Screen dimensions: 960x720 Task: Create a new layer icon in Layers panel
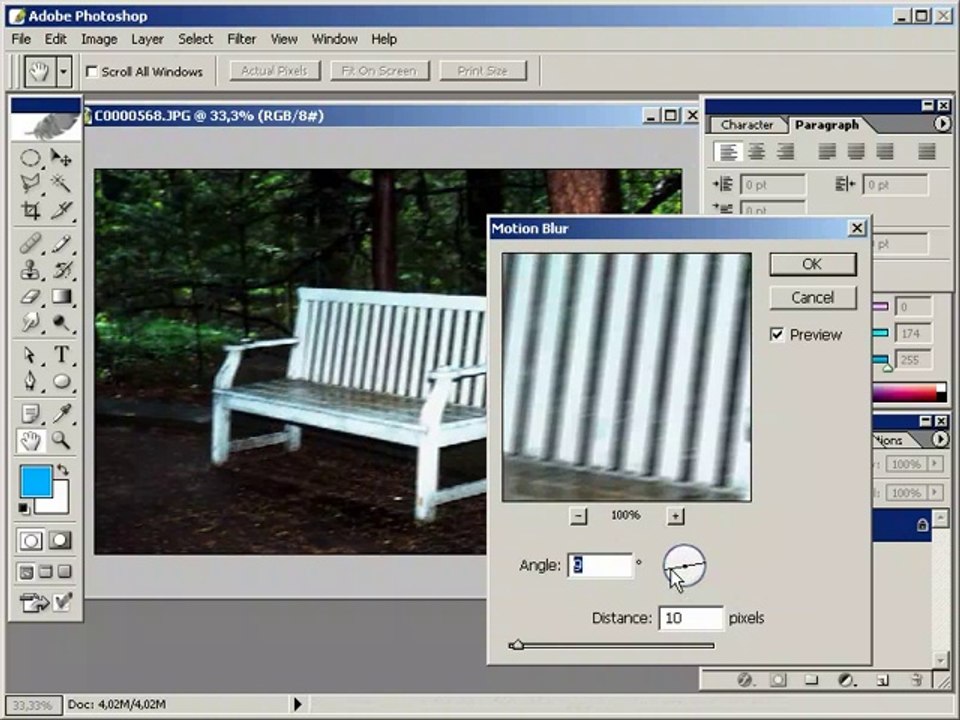pos(882,680)
